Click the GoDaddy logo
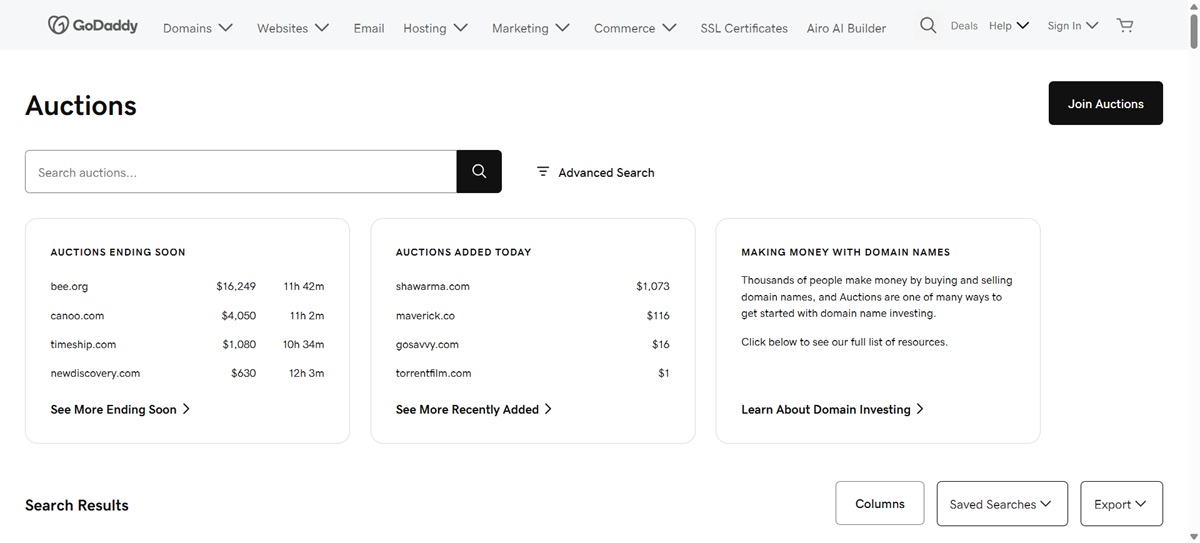The height and width of the screenshot is (543, 1200). [x=92, y=25]
